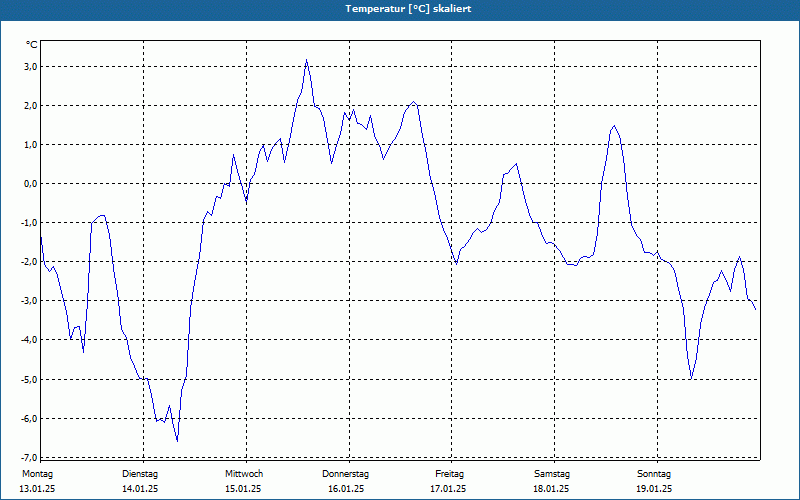The width and height of the screenshot is (800, 500).
Task: Click the lowest temperature dip near -6,5
Action: click(x=177, y=441)
